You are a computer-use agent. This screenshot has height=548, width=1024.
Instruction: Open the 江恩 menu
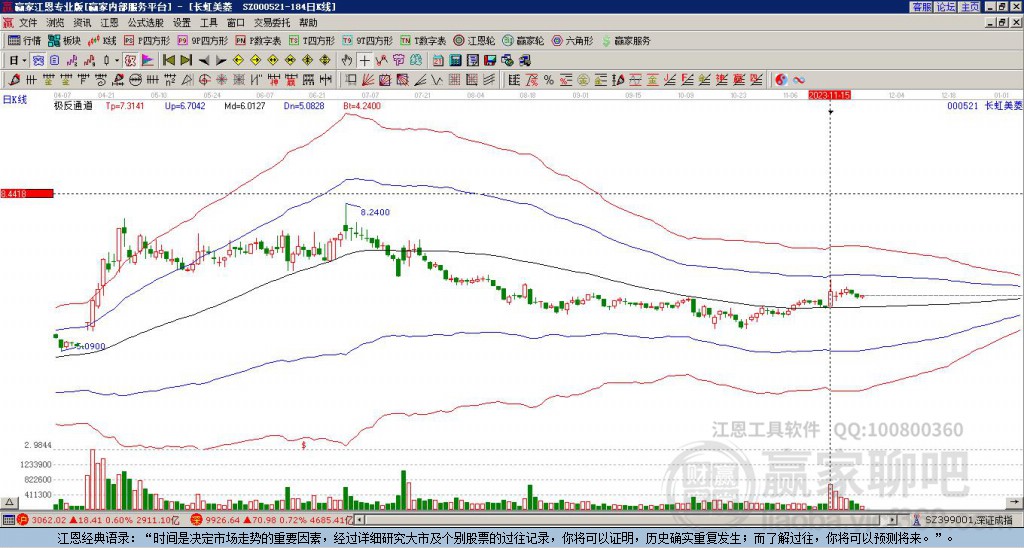[x=109, y=23]
